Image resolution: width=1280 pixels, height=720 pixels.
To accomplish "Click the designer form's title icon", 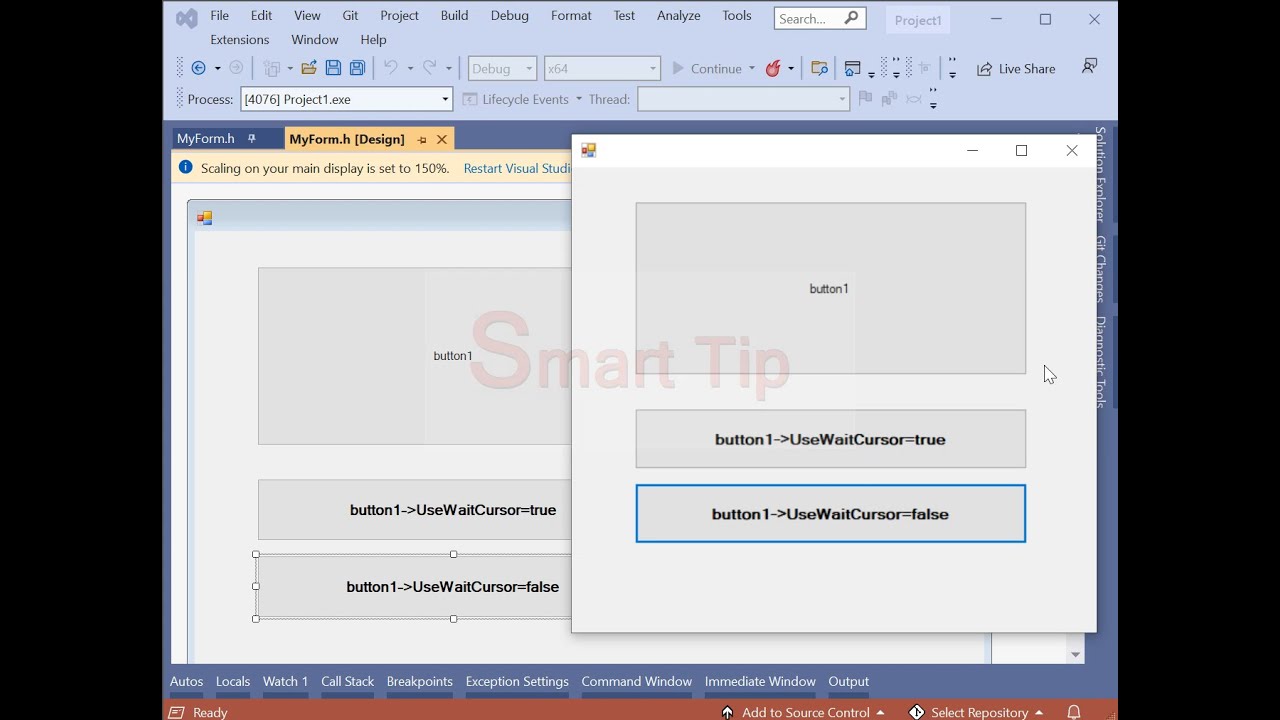I will (x=205, y=217).
